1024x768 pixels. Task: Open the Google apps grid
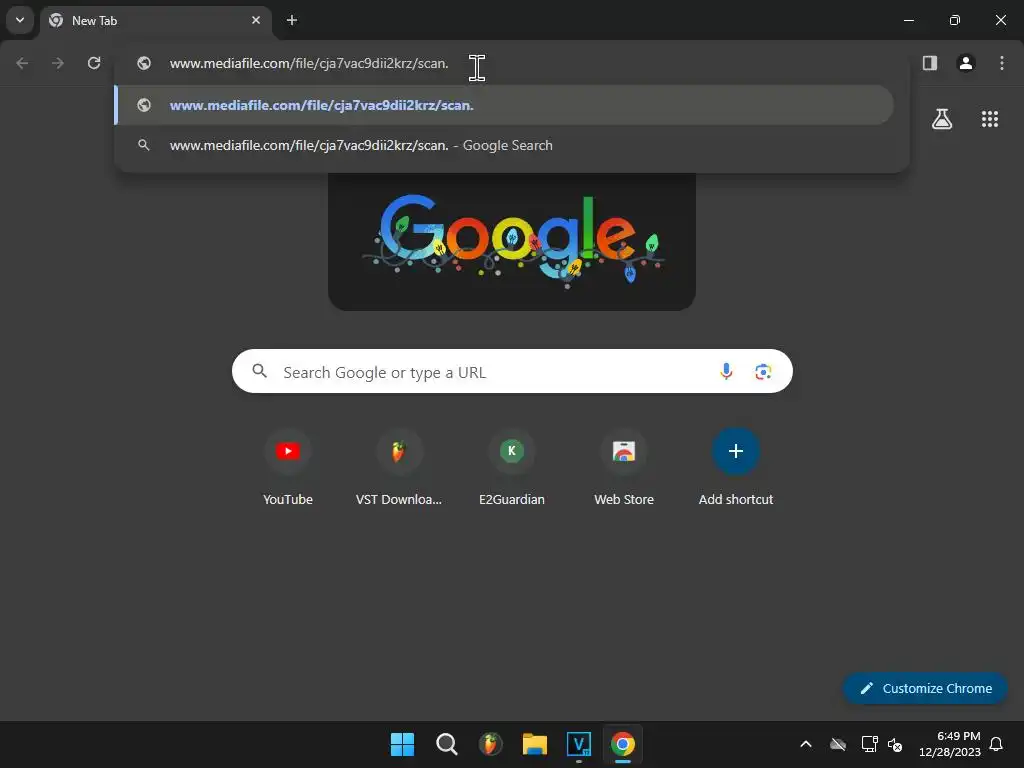point(990,119)
